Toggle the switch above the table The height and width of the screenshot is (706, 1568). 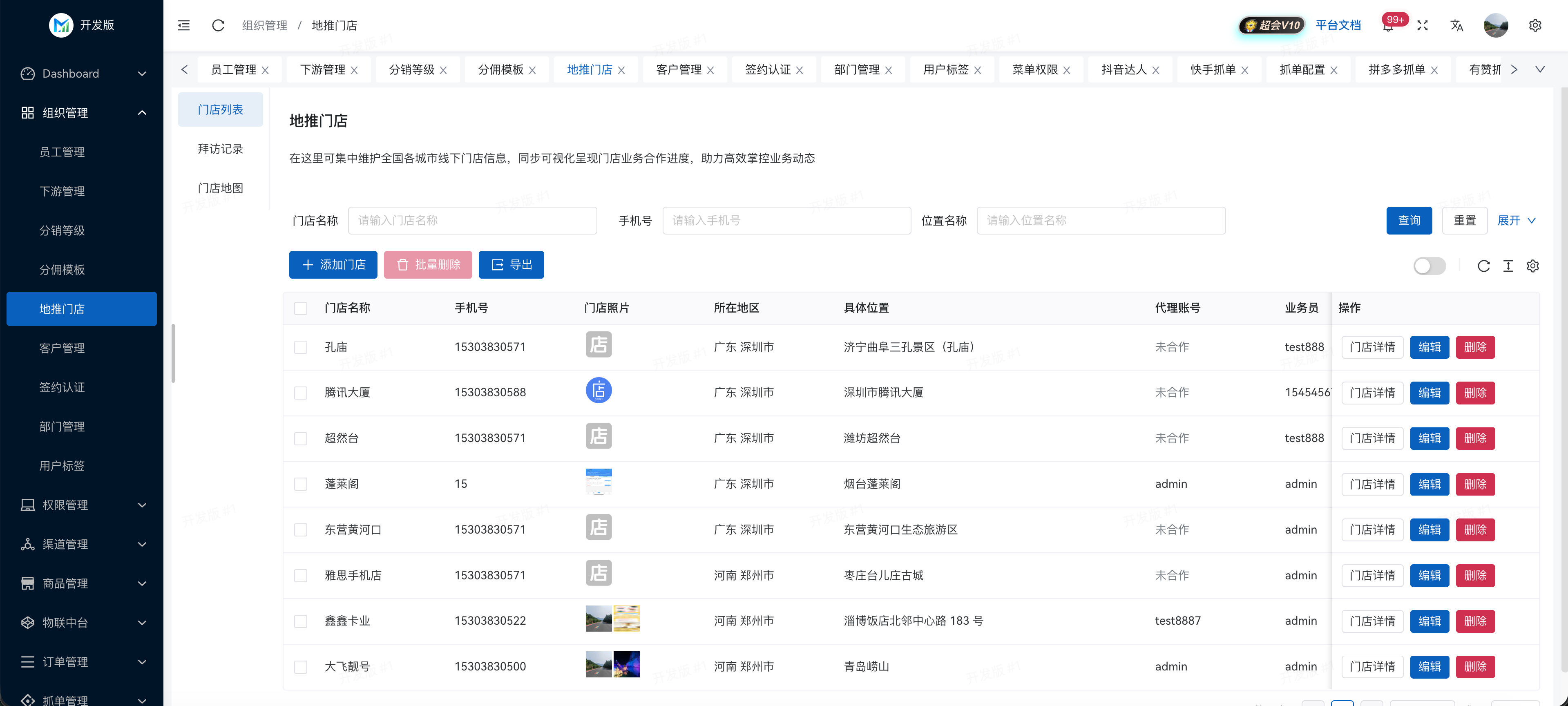1429,266
